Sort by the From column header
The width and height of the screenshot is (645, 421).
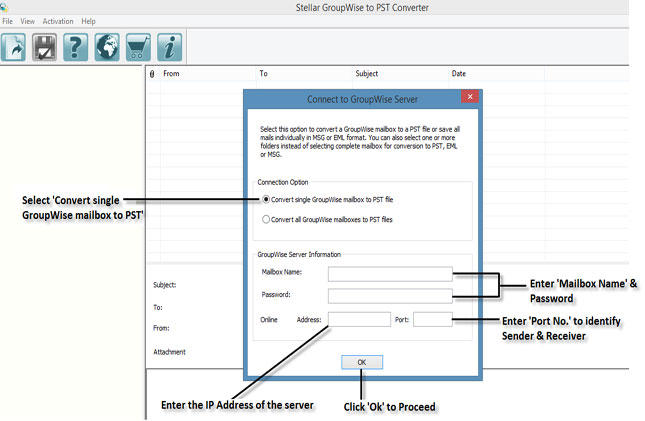pyautogui.click(x=171, y=74)
